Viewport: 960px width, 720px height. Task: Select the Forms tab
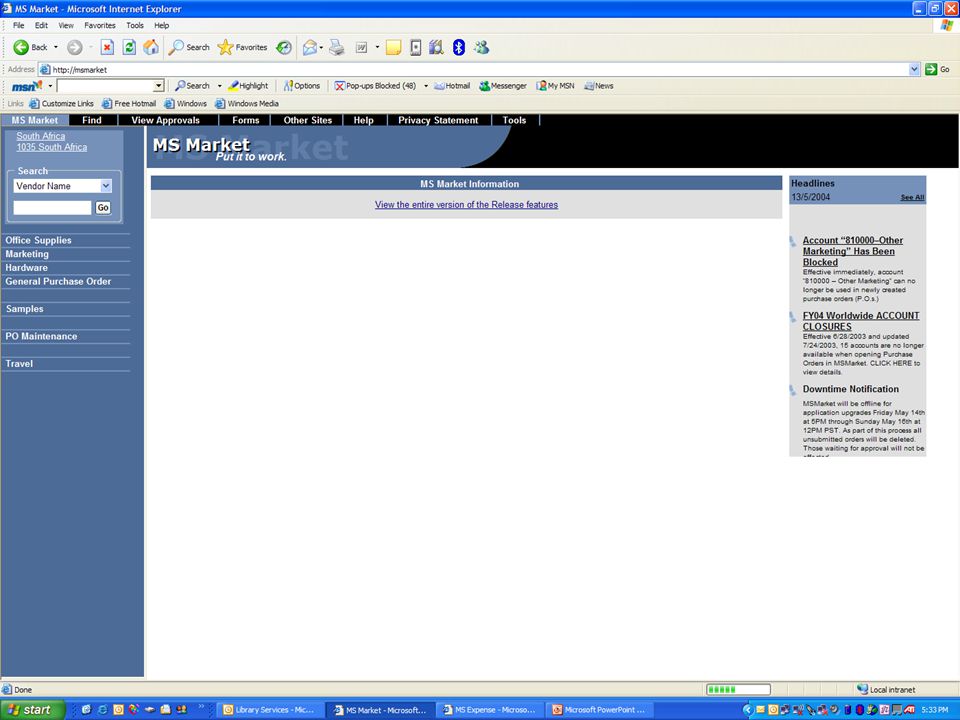[x=246, y=120]
